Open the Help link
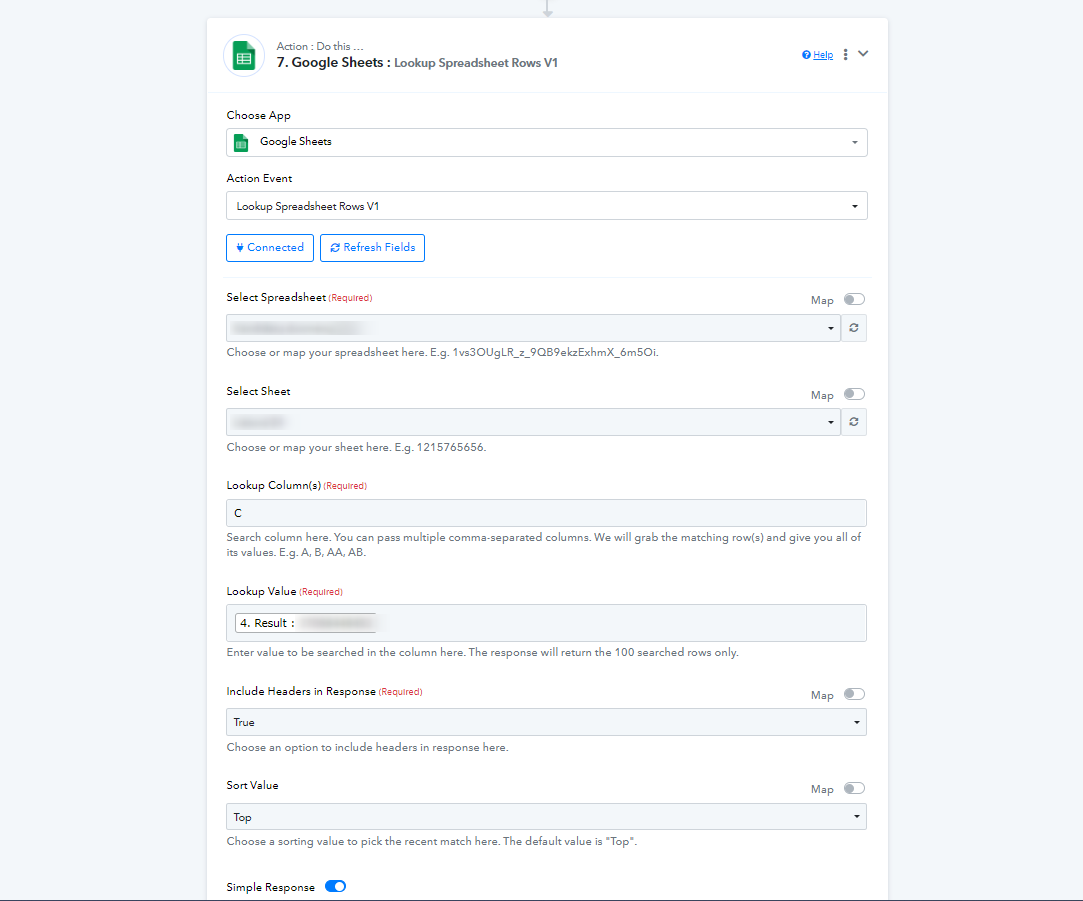Viewport: 1083px width, 901px height. point(823,55)
